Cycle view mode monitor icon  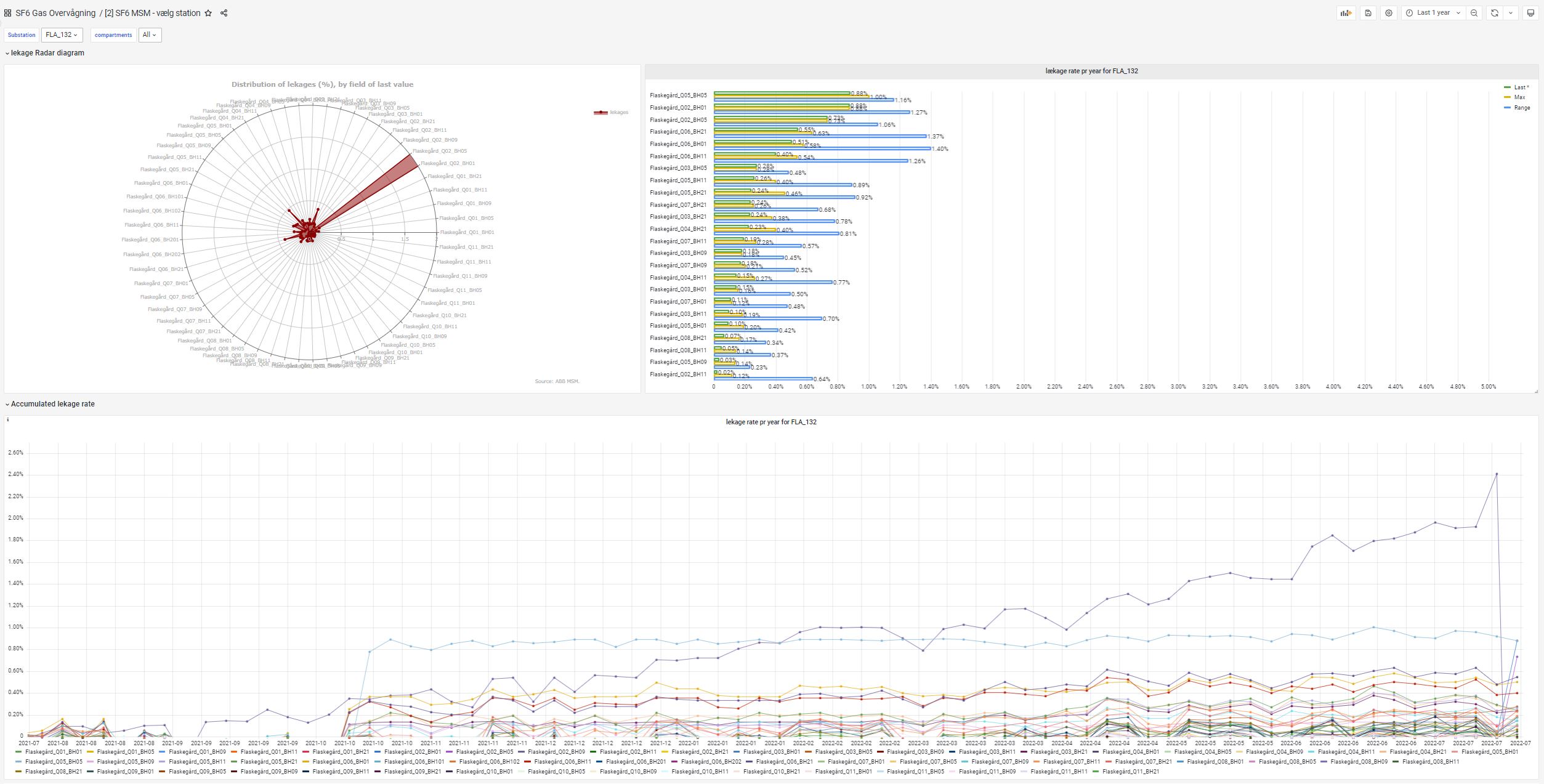pyautogui.click(x=1530, y=13)
